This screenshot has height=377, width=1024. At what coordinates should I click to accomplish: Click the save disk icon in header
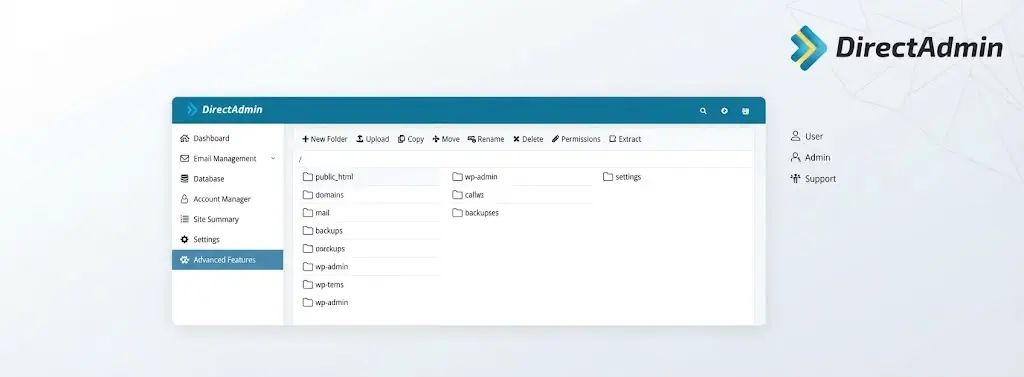tap(745, 111)
